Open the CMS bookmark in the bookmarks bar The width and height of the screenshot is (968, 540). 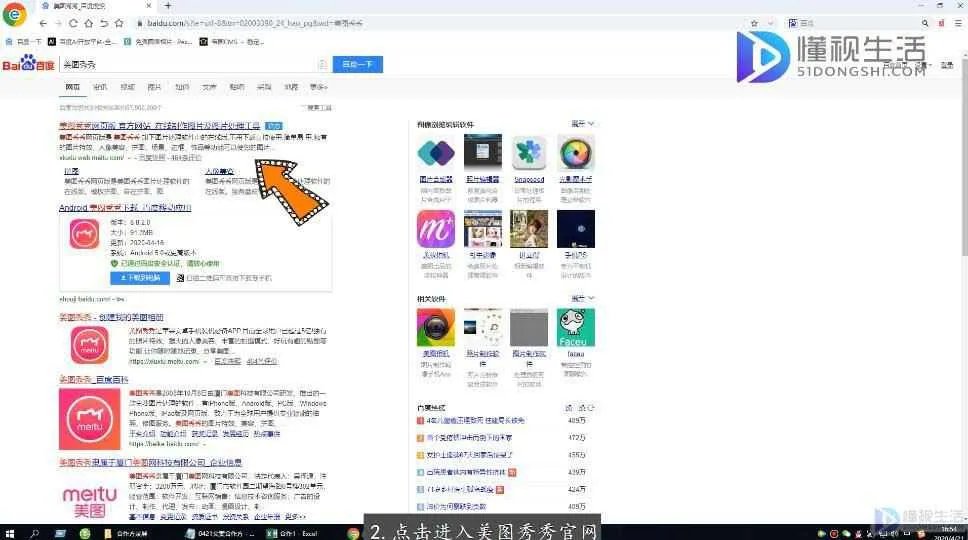click(232, 41)
